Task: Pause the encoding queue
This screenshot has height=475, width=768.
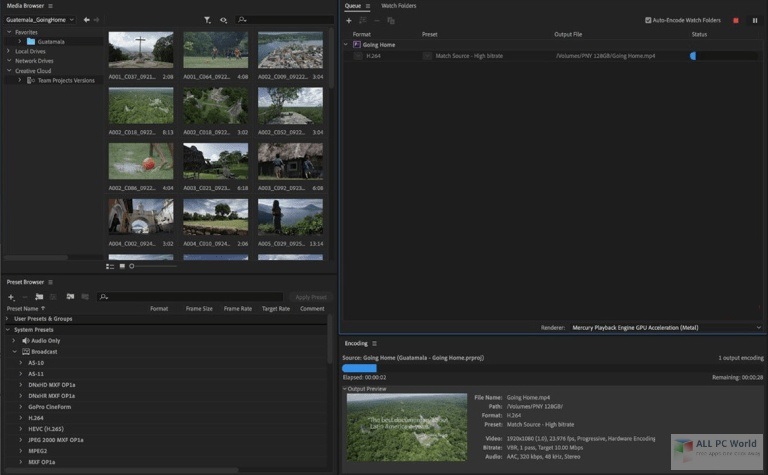Action: coord(753,20)
